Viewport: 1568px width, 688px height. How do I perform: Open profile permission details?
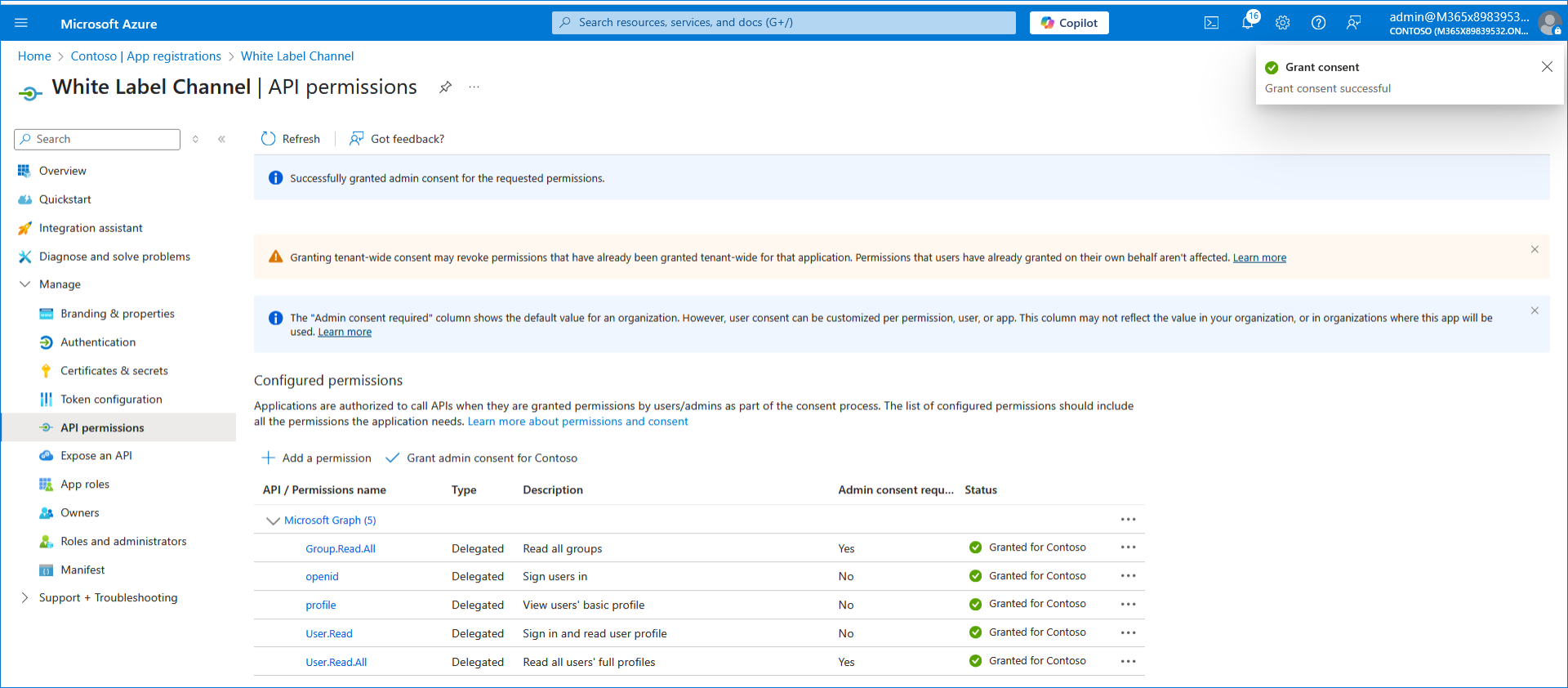click(x=321, y=605)
